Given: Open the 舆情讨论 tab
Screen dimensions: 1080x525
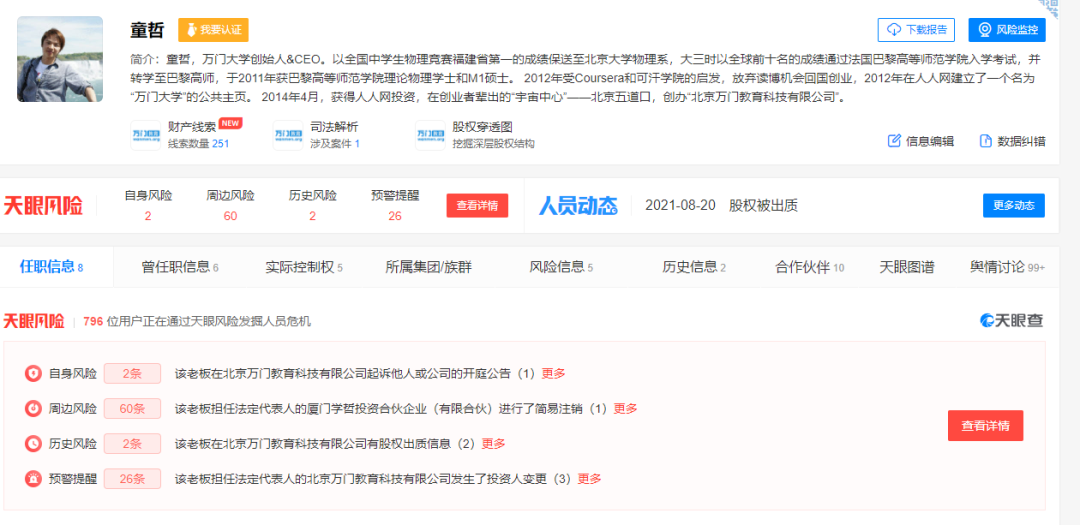Looking at the screenshot, I should coord(1008,267).
